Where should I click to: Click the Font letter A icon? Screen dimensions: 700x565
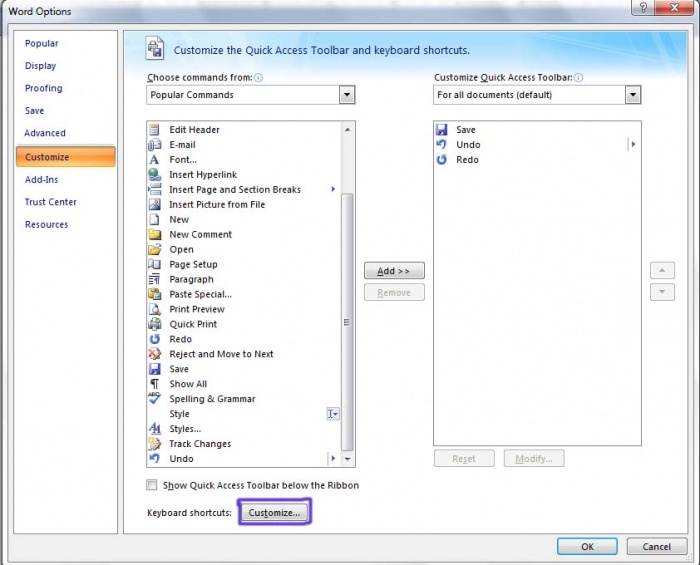154,160
